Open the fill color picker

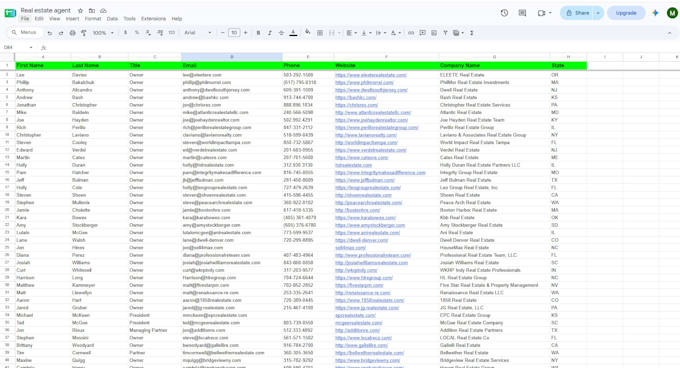307,33
